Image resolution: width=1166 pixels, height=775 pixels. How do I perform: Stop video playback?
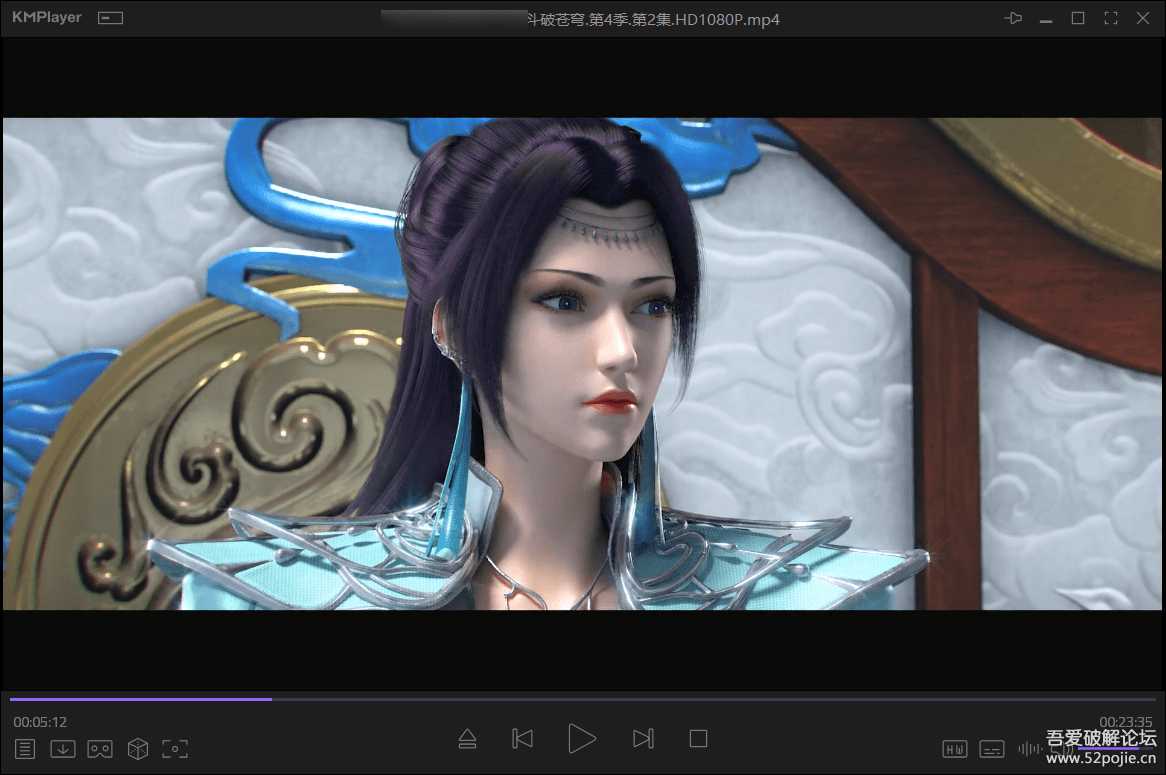click(x=698, y=739)
